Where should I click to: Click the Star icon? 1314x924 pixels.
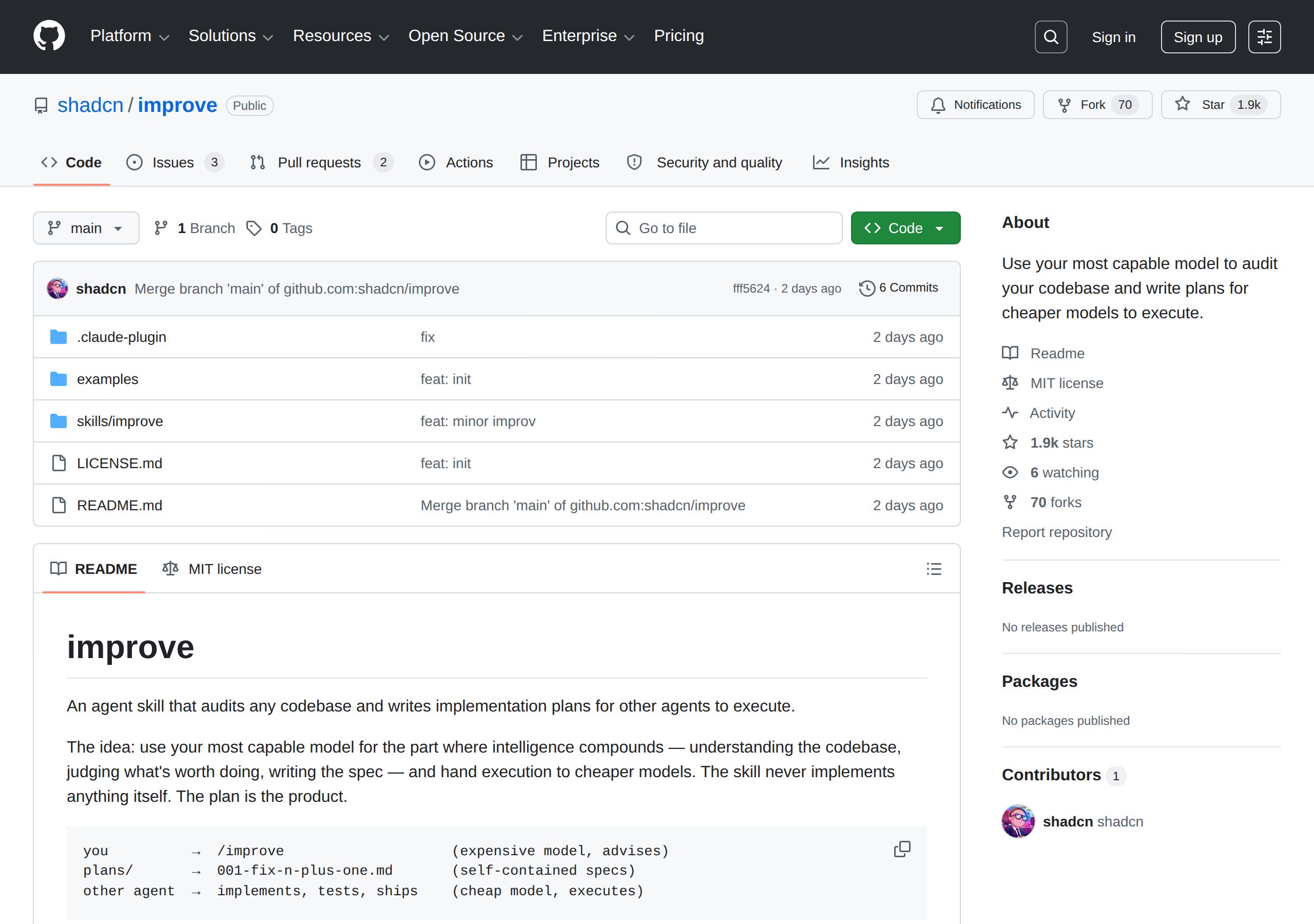pos(1183,104)
